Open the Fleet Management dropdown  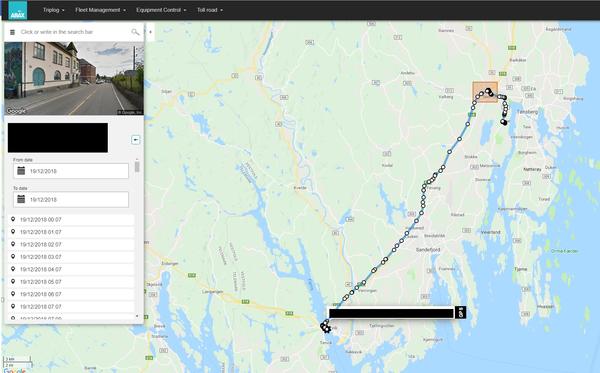[100, 10]
